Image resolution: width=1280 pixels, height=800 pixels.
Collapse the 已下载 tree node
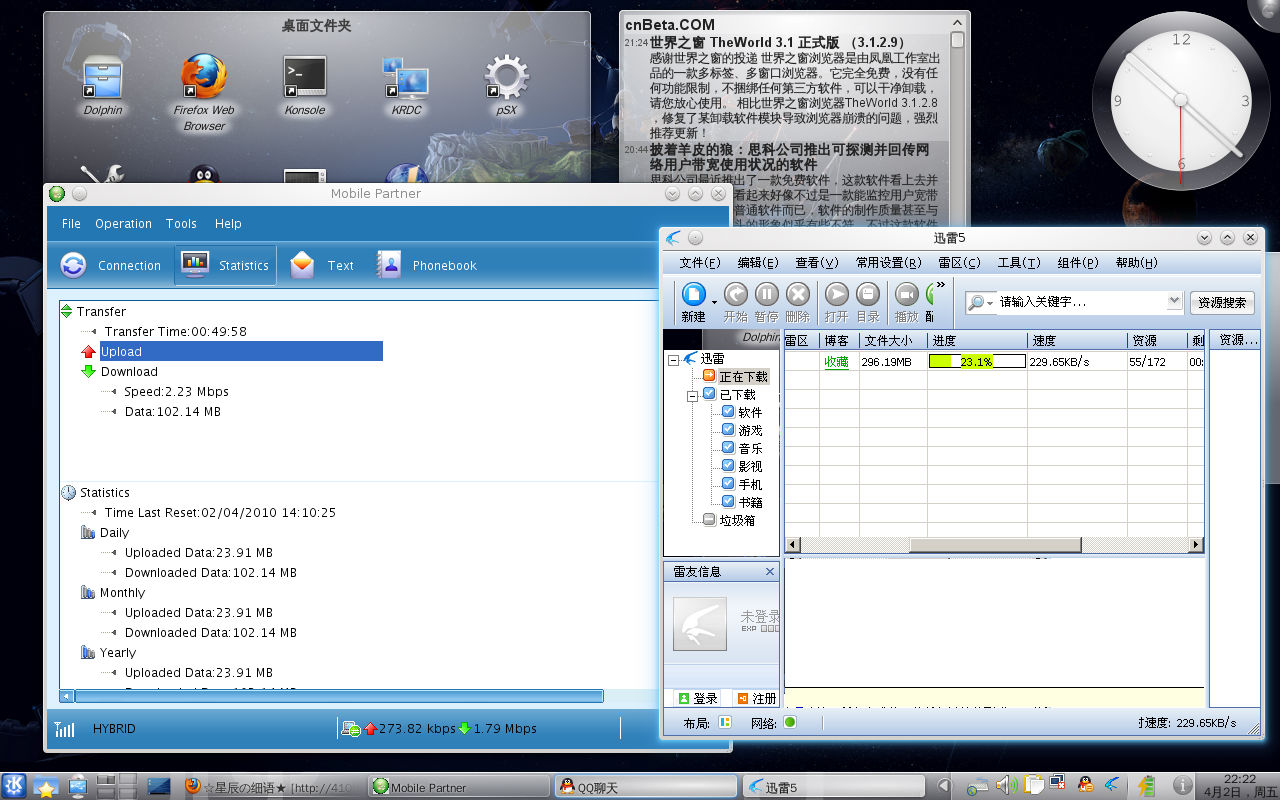click(x=691, y=395)
